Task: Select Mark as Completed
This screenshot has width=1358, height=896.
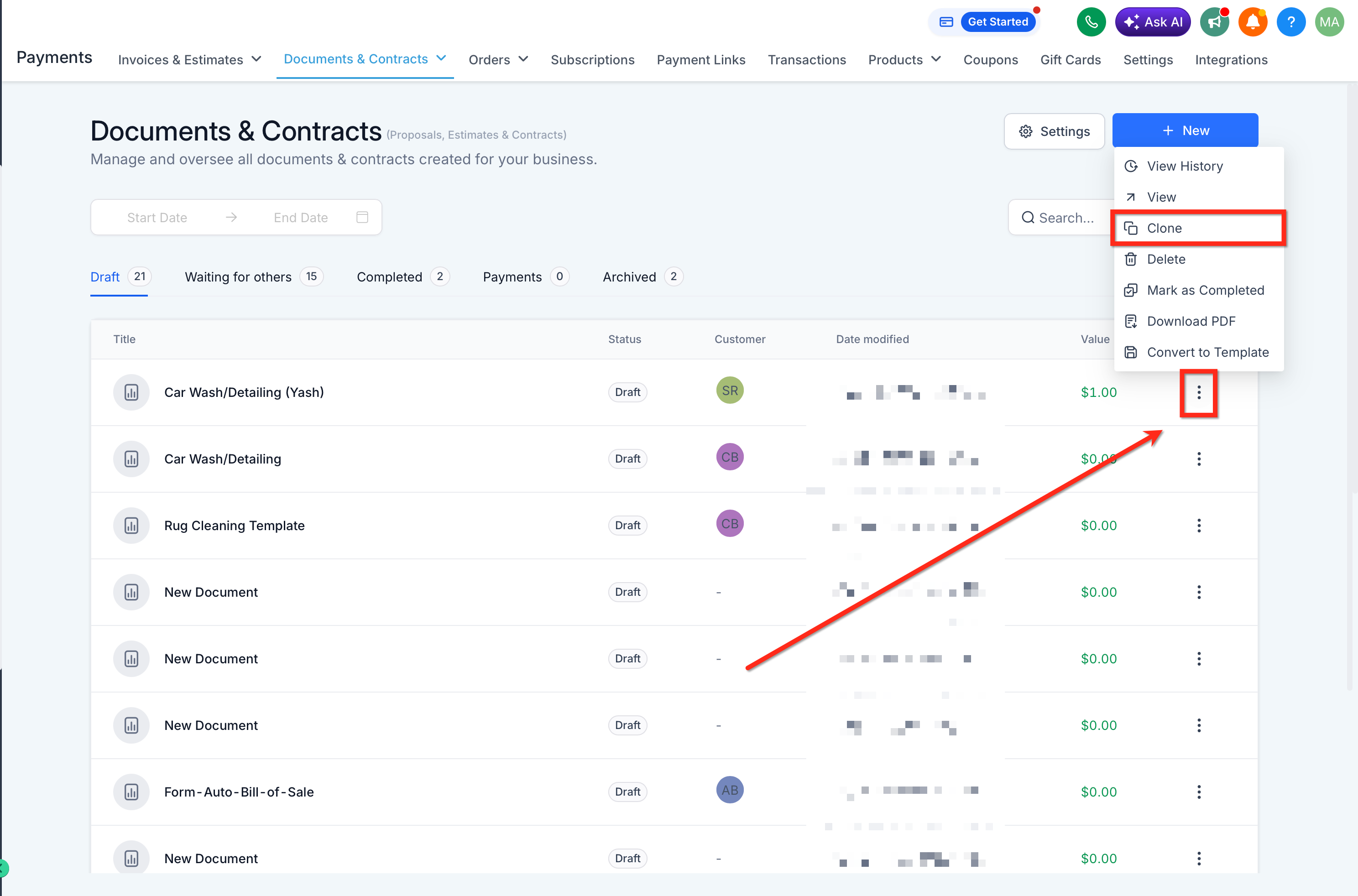Action: click(1198, 290)
